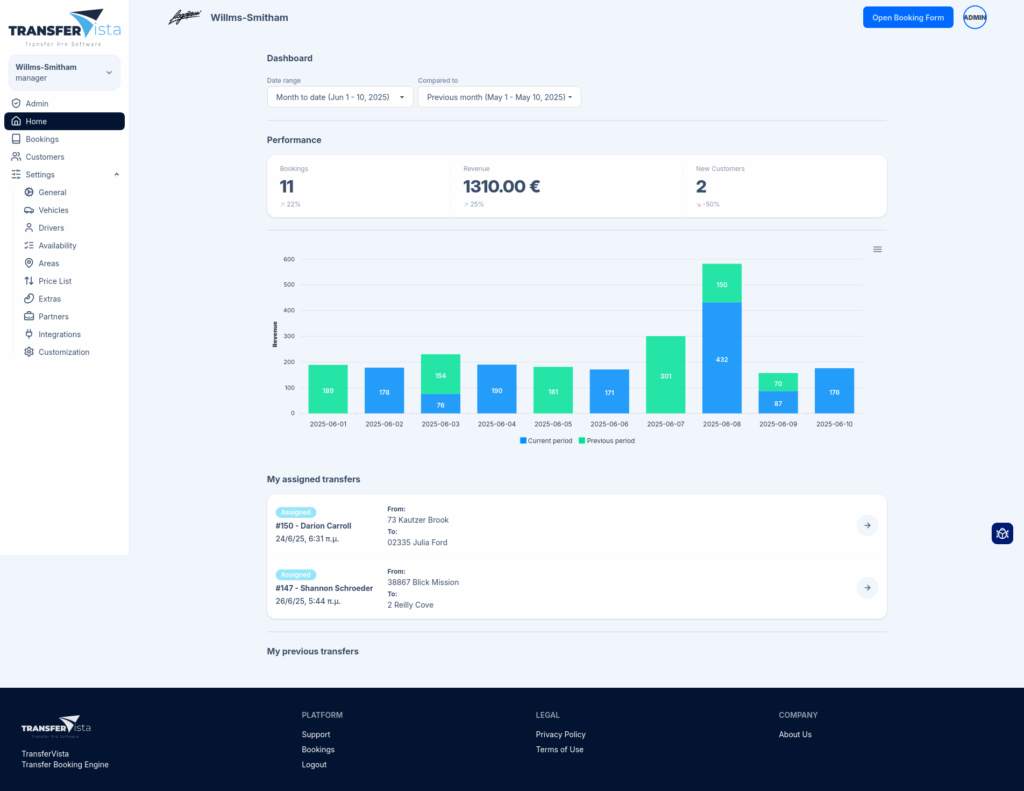Viewport: 1024px width, 791px height.
Task: Open the Privacy Policy footer link
Action: pos(560,734)
